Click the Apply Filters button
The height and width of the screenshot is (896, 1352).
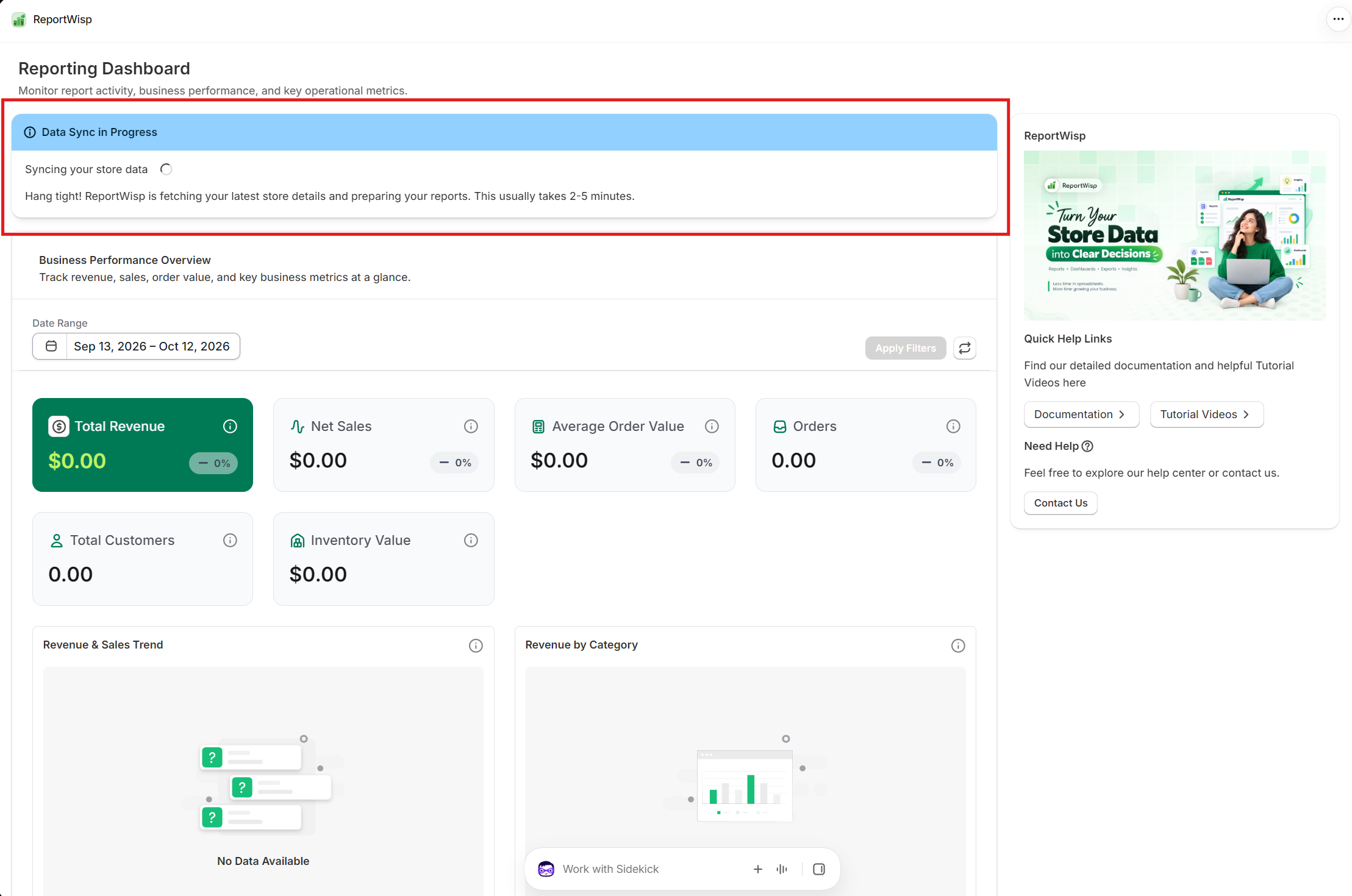[x=906, y=348]
